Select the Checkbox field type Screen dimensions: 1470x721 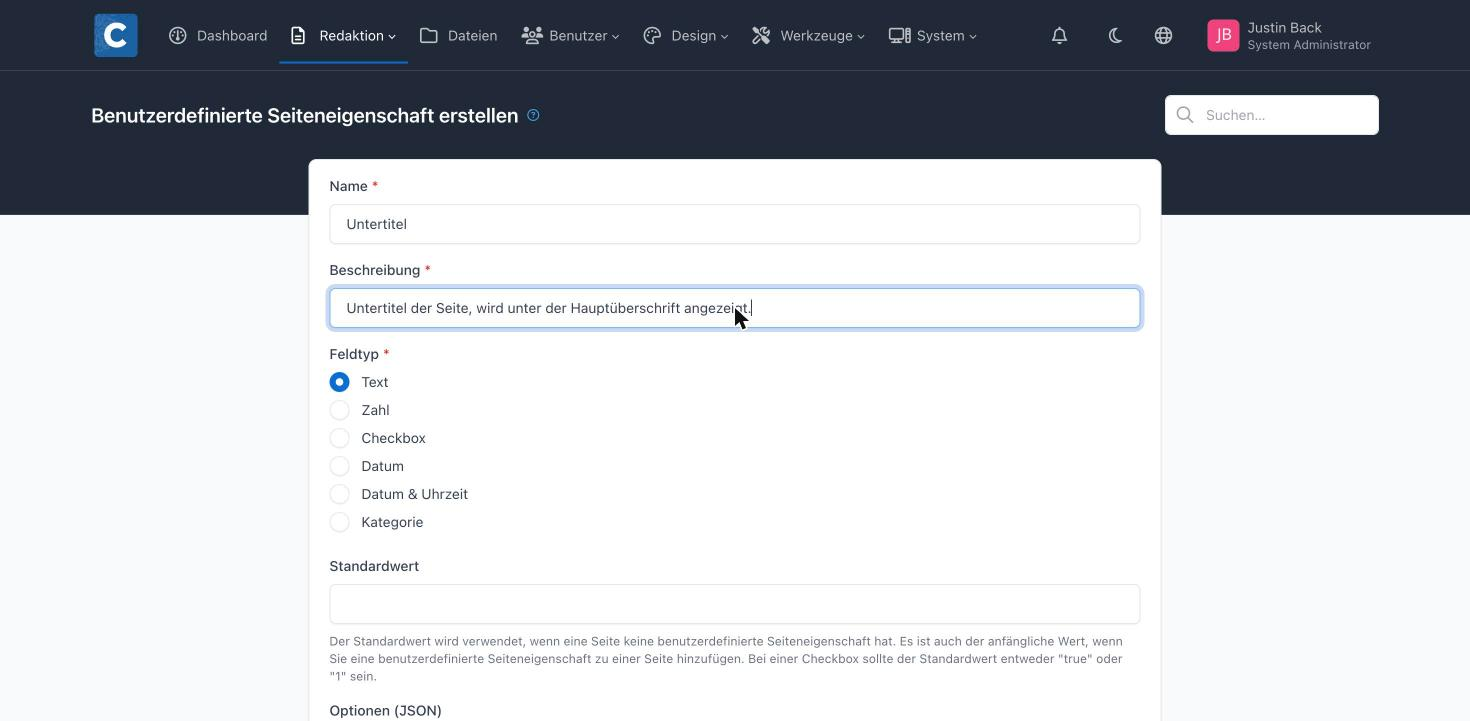coord(340,438)
